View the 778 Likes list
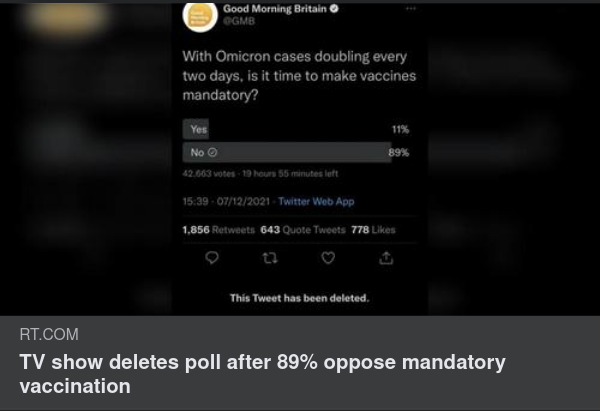This screenshot has height=411, width=600. 374,230
